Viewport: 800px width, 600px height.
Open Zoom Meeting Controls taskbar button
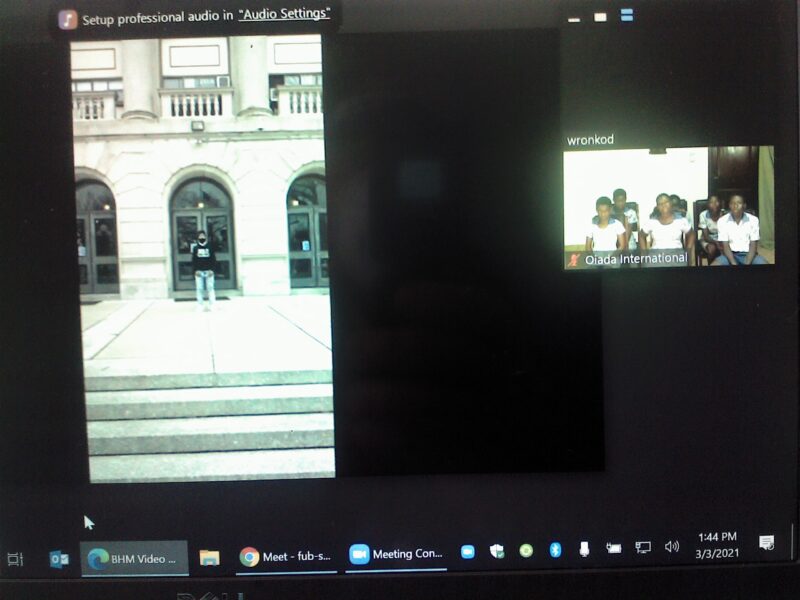point(396,554)
